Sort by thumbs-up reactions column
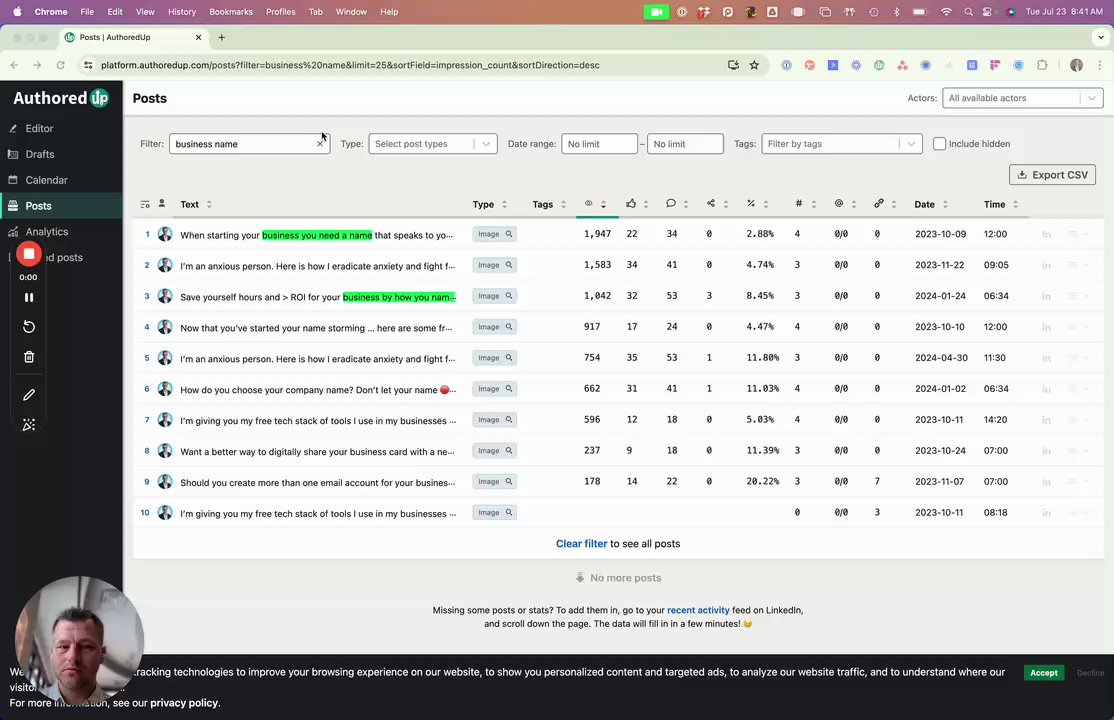 [637, 204]
